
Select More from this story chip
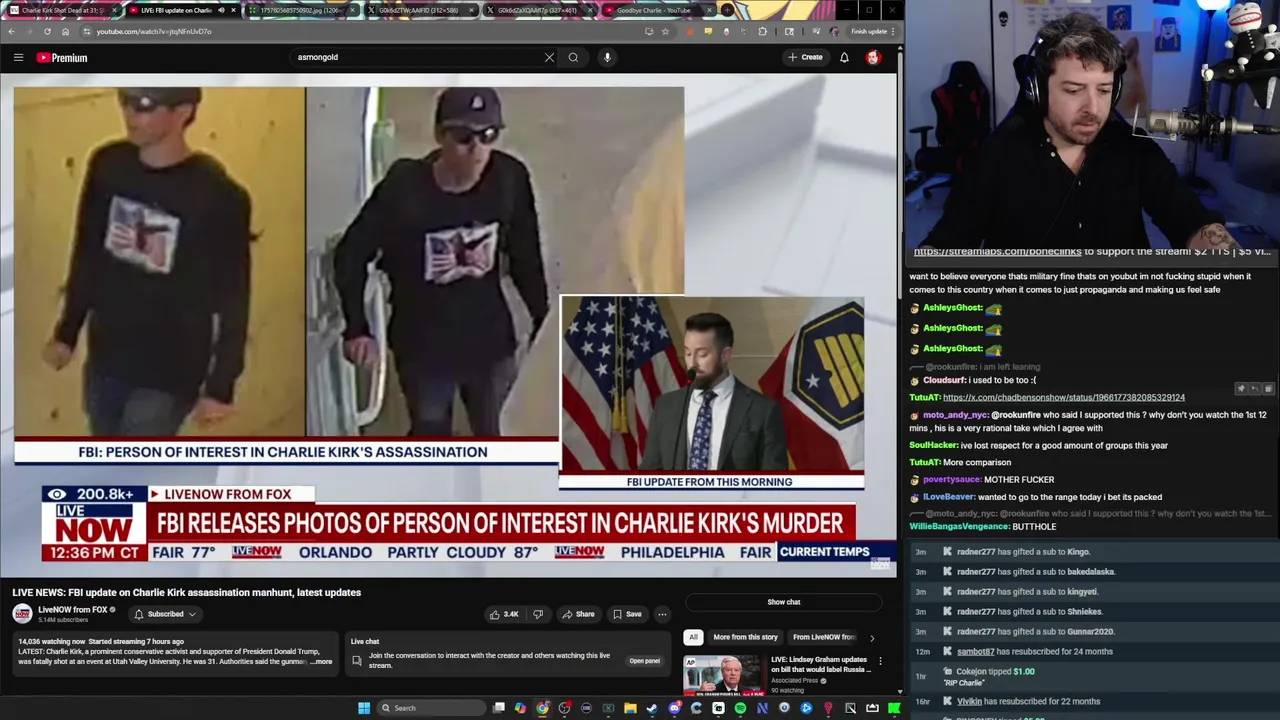745,637
